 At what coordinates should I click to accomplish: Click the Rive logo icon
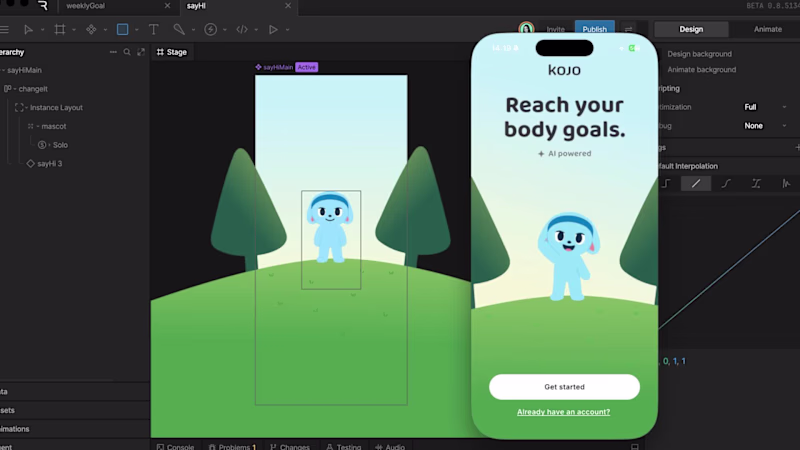(43, 6)
